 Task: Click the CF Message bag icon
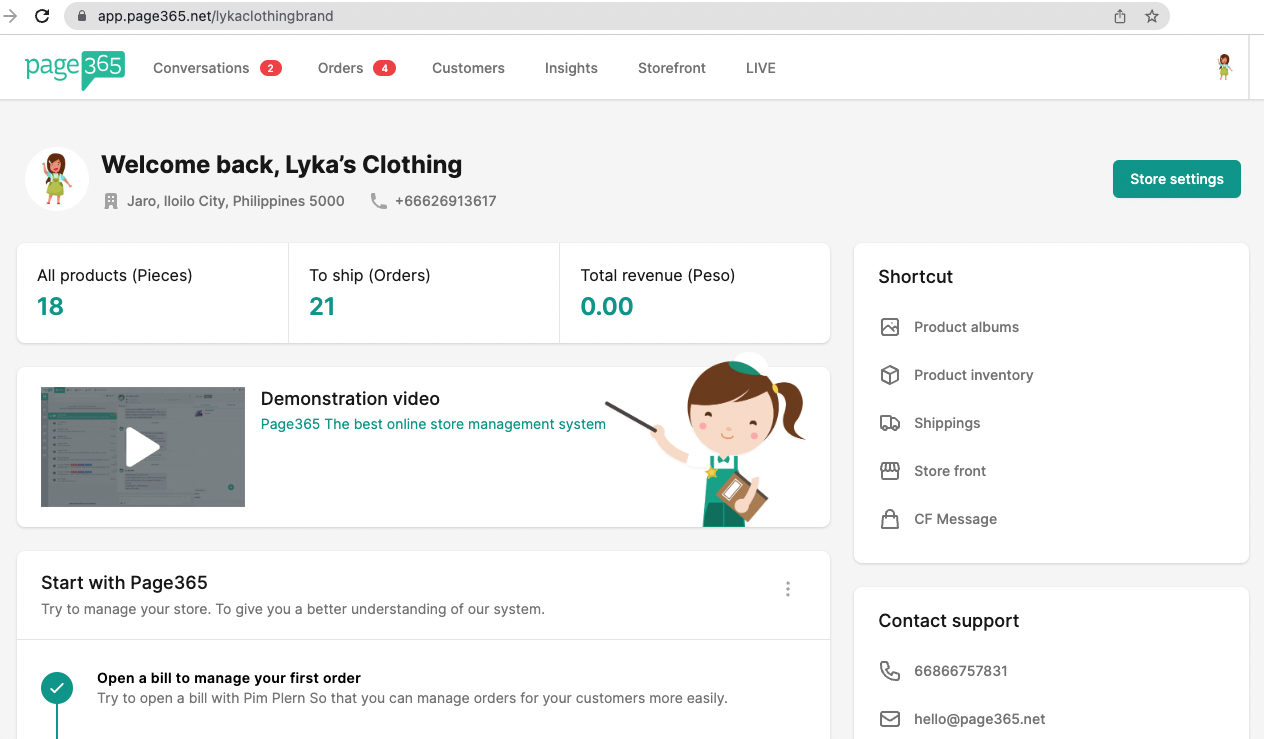889,519
